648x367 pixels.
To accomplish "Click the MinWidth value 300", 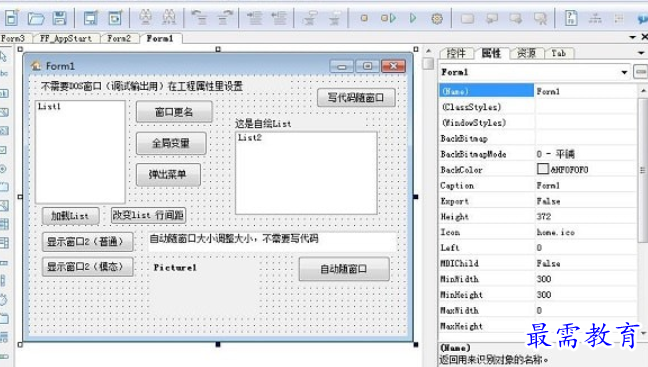I will pos(544,279).
